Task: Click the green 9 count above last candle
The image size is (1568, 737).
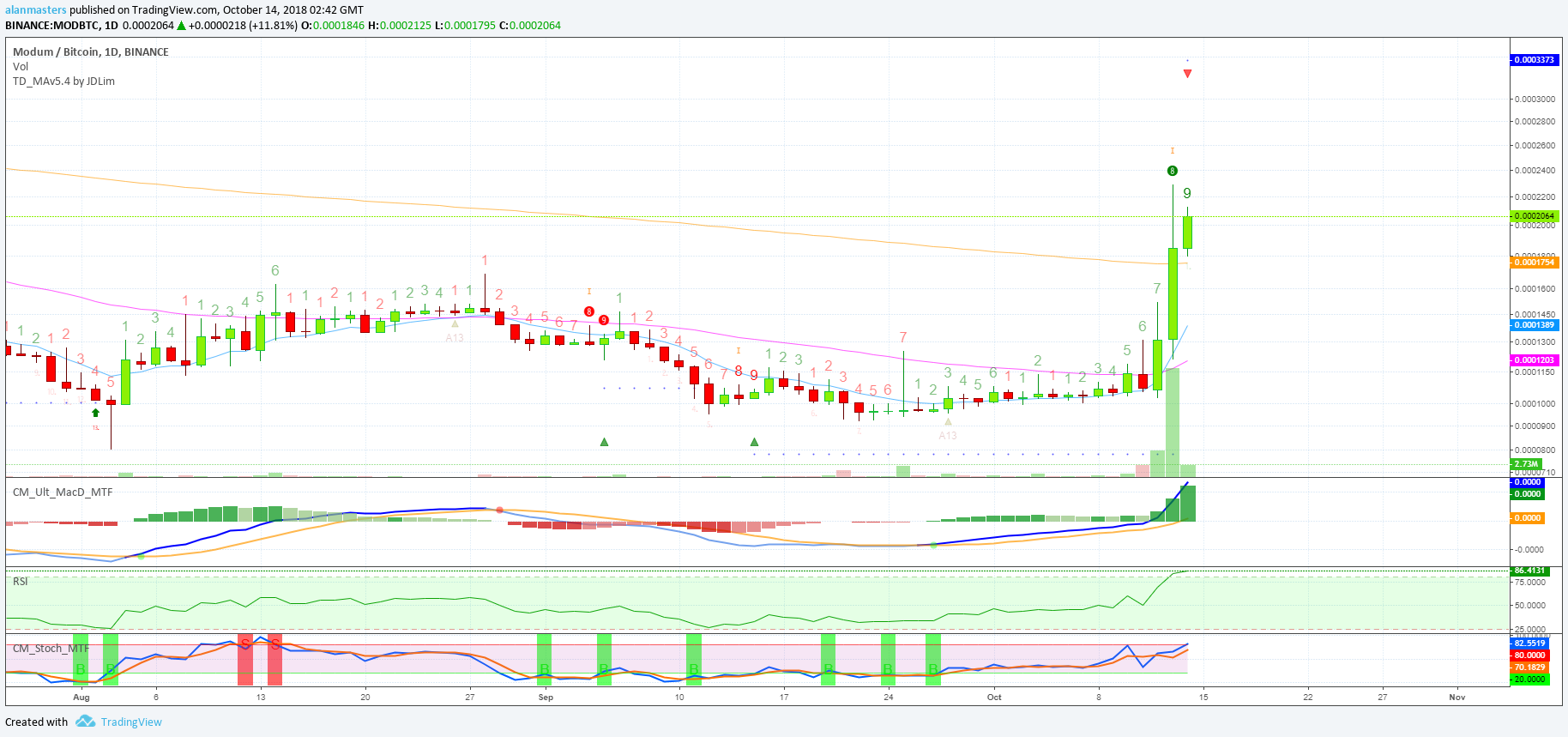Action: [1187, 194]
